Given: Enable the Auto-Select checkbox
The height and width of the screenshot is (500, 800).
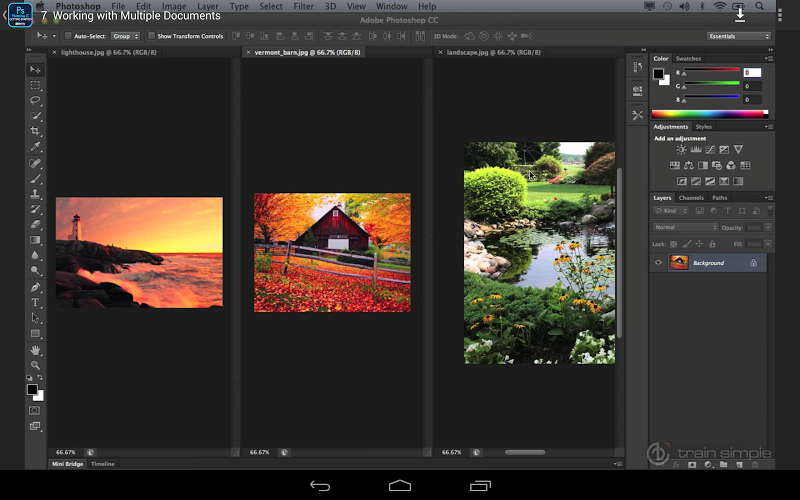Looking at the screenshot, I should [x=69, y=36].
